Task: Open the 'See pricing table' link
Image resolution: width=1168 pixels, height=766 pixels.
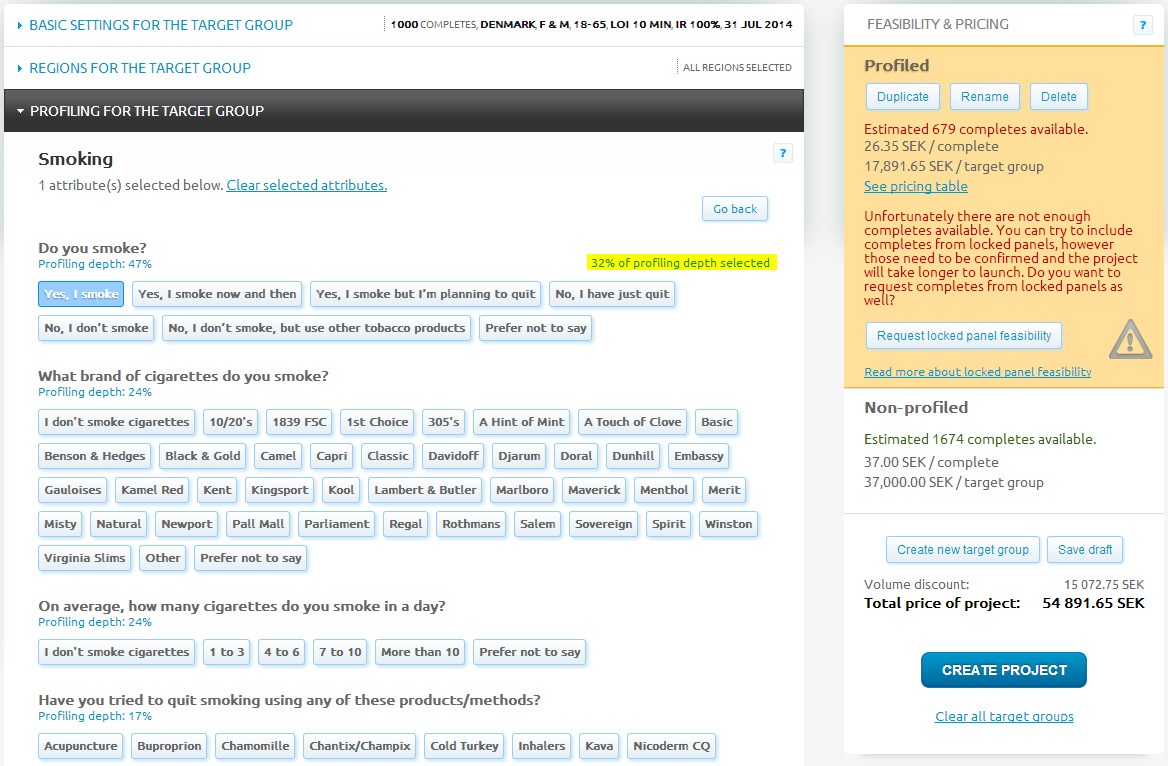Action: pyautogui.click(x=915, y=186)
